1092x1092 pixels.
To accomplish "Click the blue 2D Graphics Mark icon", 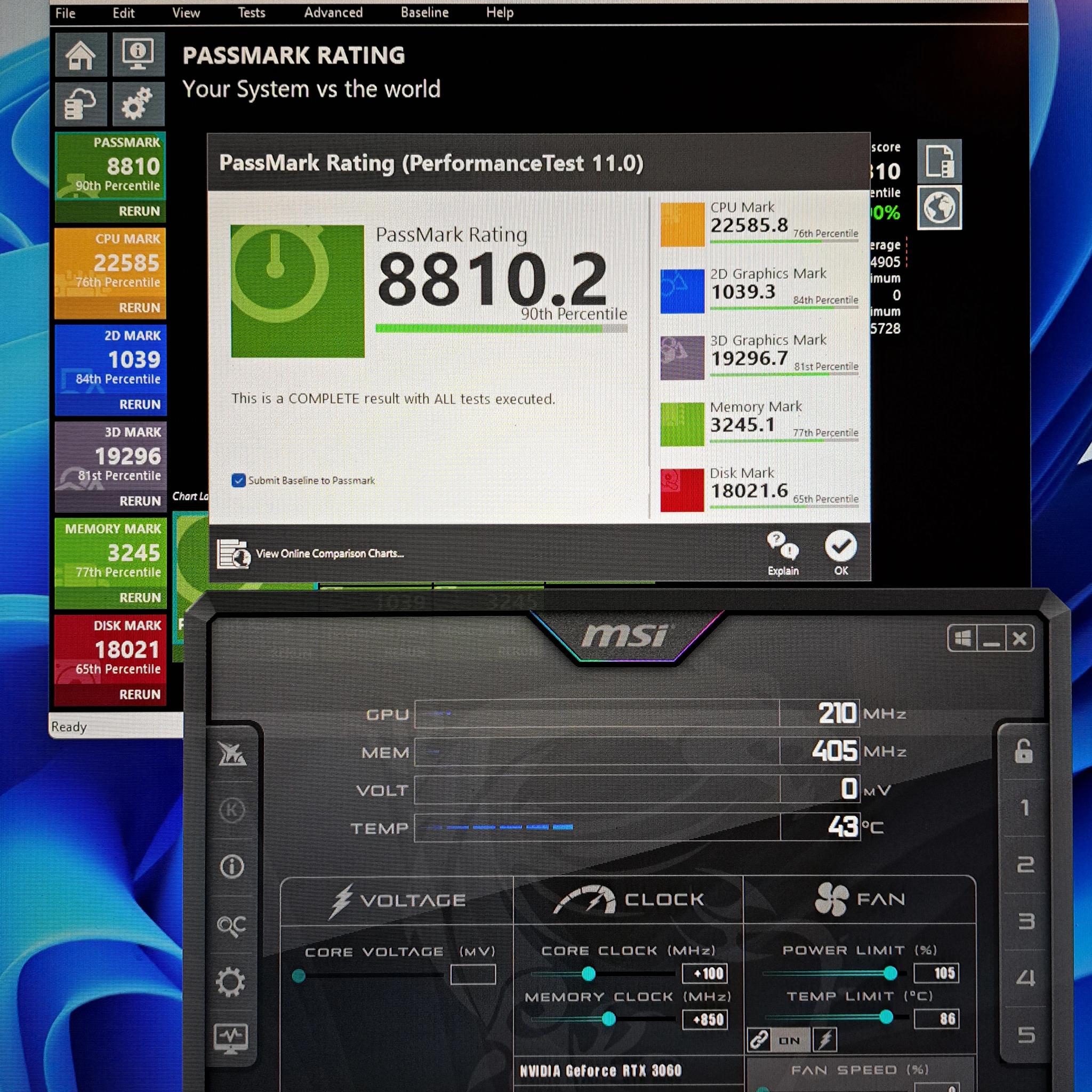I will tap(682, 291).
